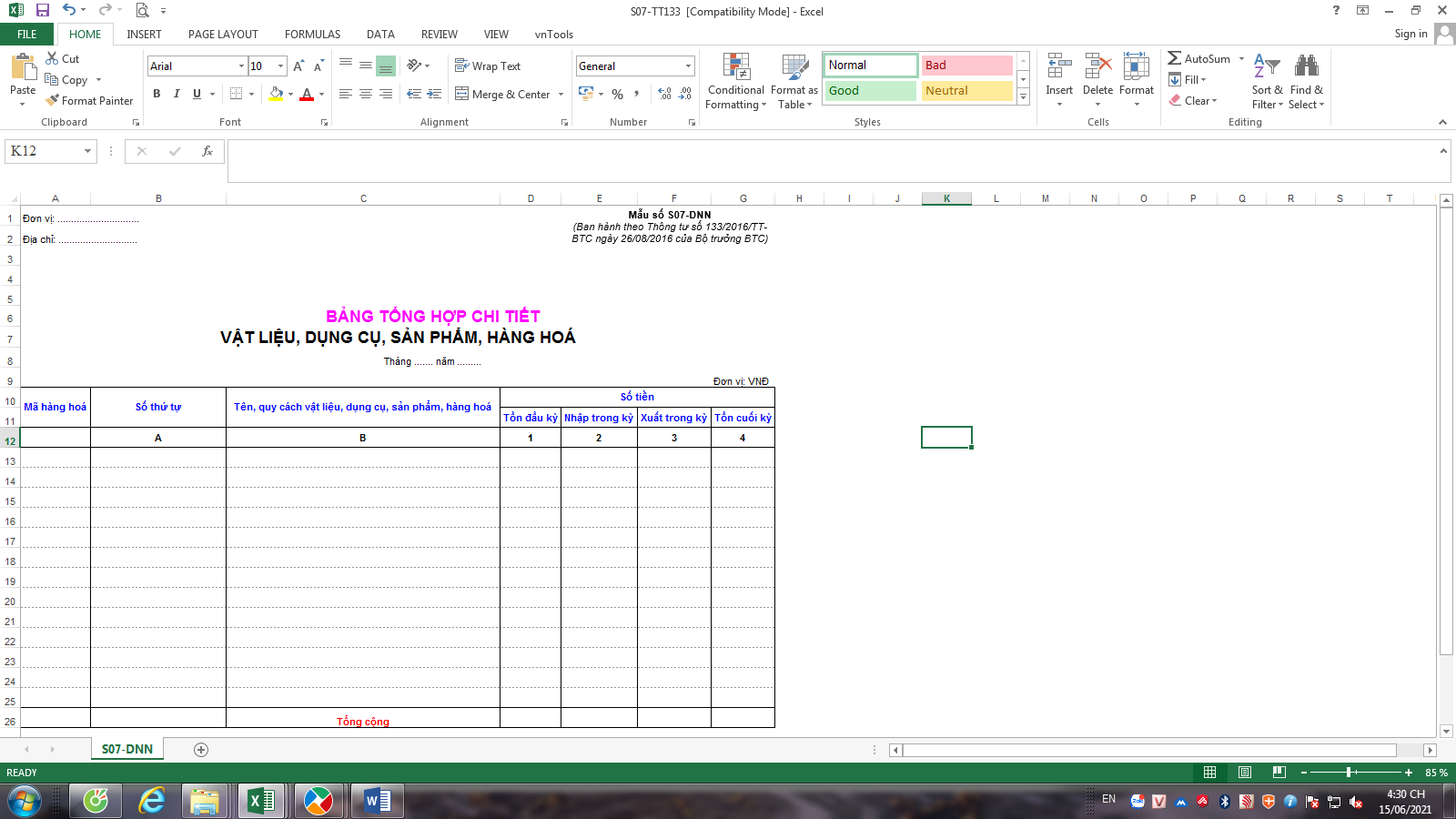Toggle Italic formatting
The image size is (1456, 819).
pos(177,94)
